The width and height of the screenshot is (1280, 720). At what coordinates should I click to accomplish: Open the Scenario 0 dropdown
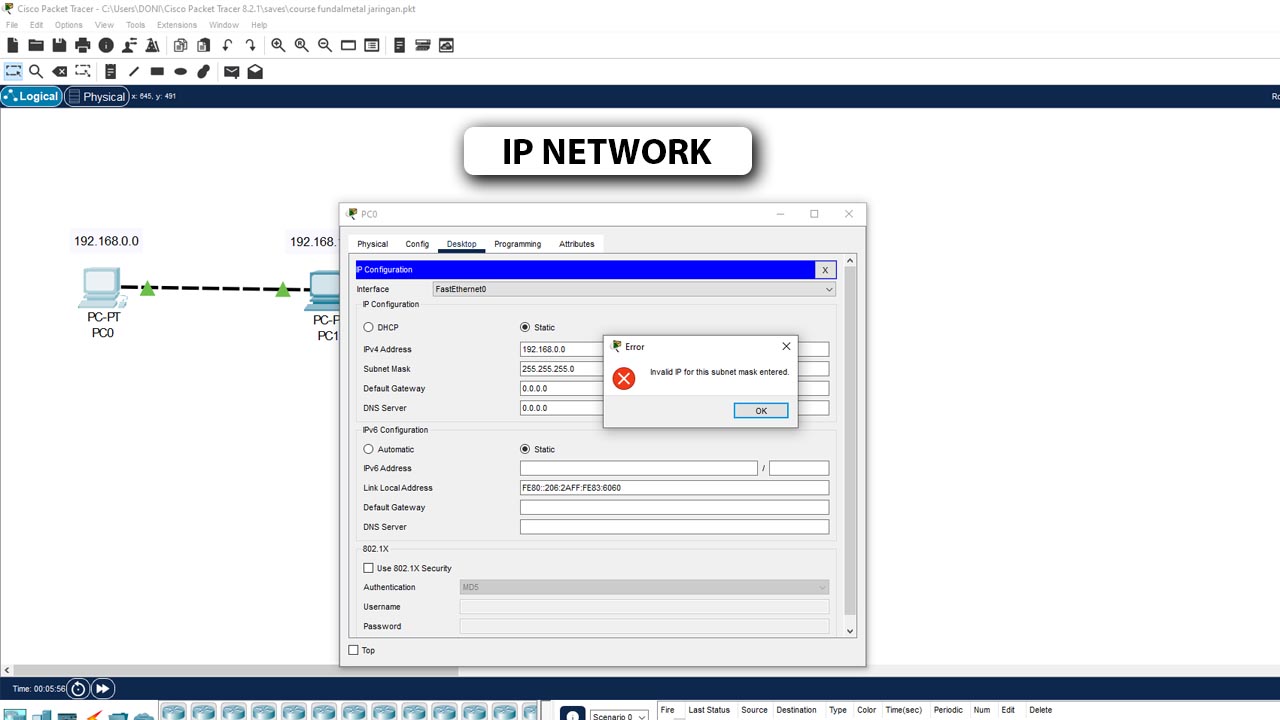[x=619, y=716]
